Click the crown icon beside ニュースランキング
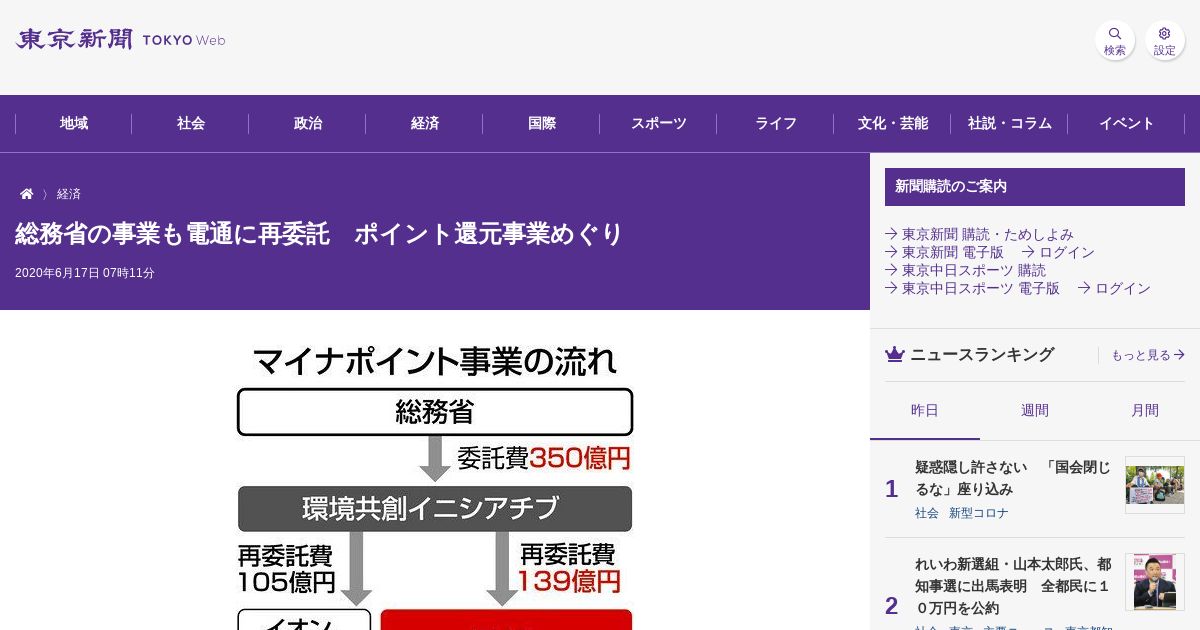 click(895, 354)
